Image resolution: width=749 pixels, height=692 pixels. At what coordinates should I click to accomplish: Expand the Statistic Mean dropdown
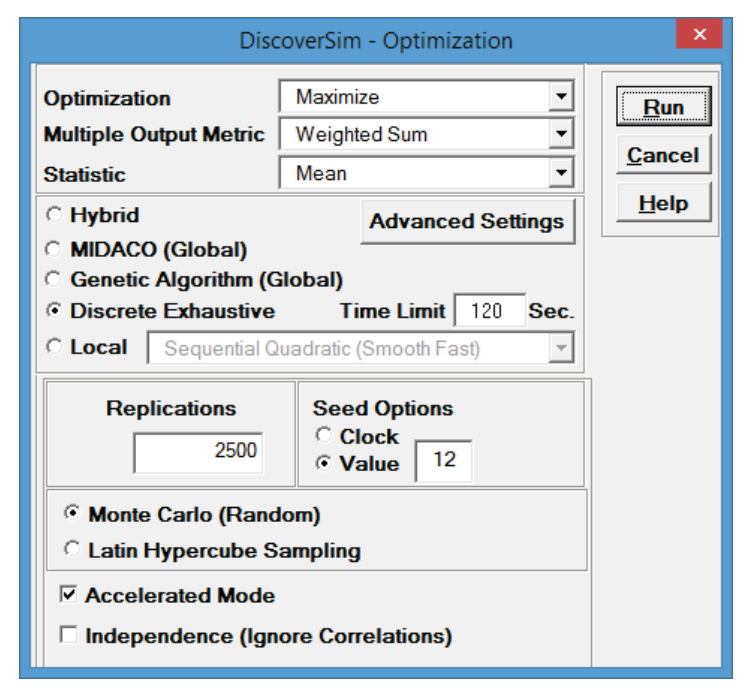pyautogui.click(x=561, y=174)
